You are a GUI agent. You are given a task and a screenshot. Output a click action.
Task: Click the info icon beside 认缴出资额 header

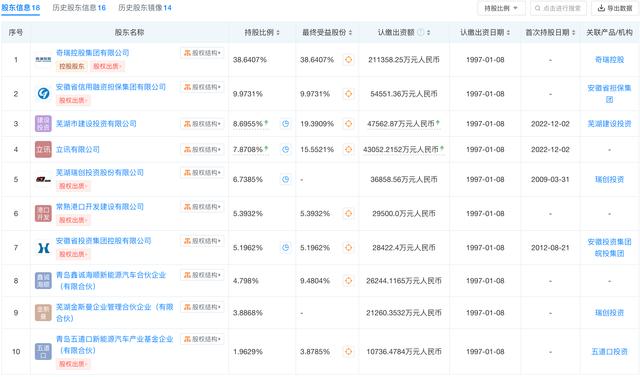[420, 32]
